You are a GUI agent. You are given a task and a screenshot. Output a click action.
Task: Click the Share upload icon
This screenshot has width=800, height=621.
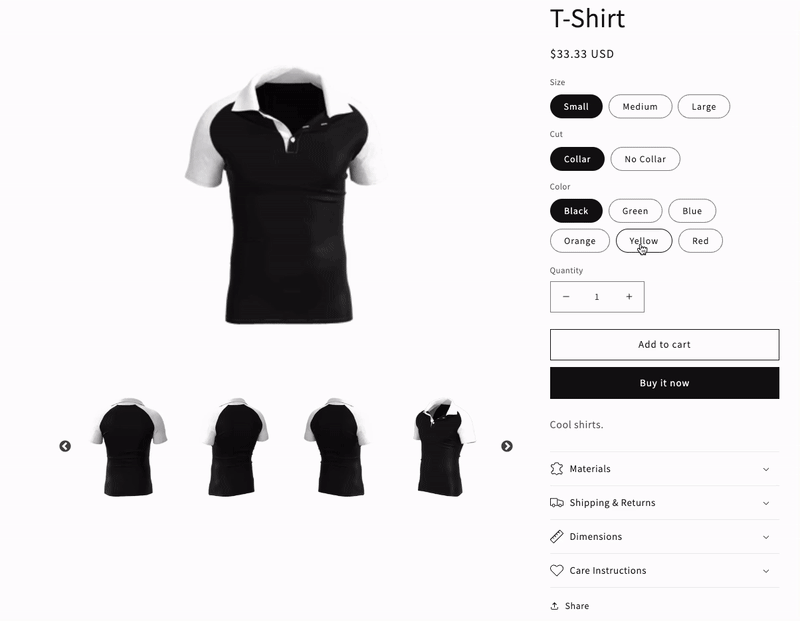[x=555, y=606]
